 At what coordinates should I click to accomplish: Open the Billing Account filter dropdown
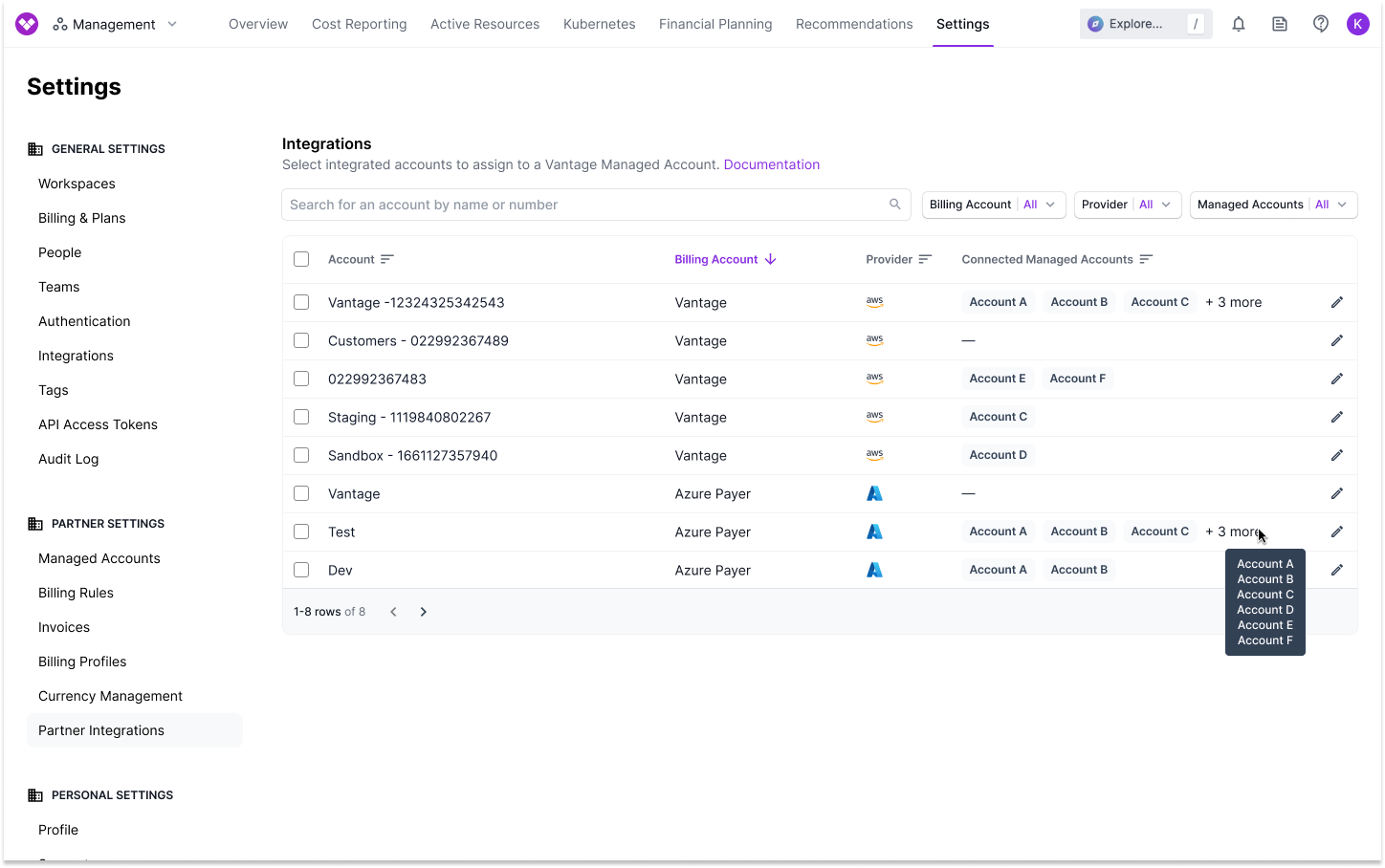coord(993,204)
